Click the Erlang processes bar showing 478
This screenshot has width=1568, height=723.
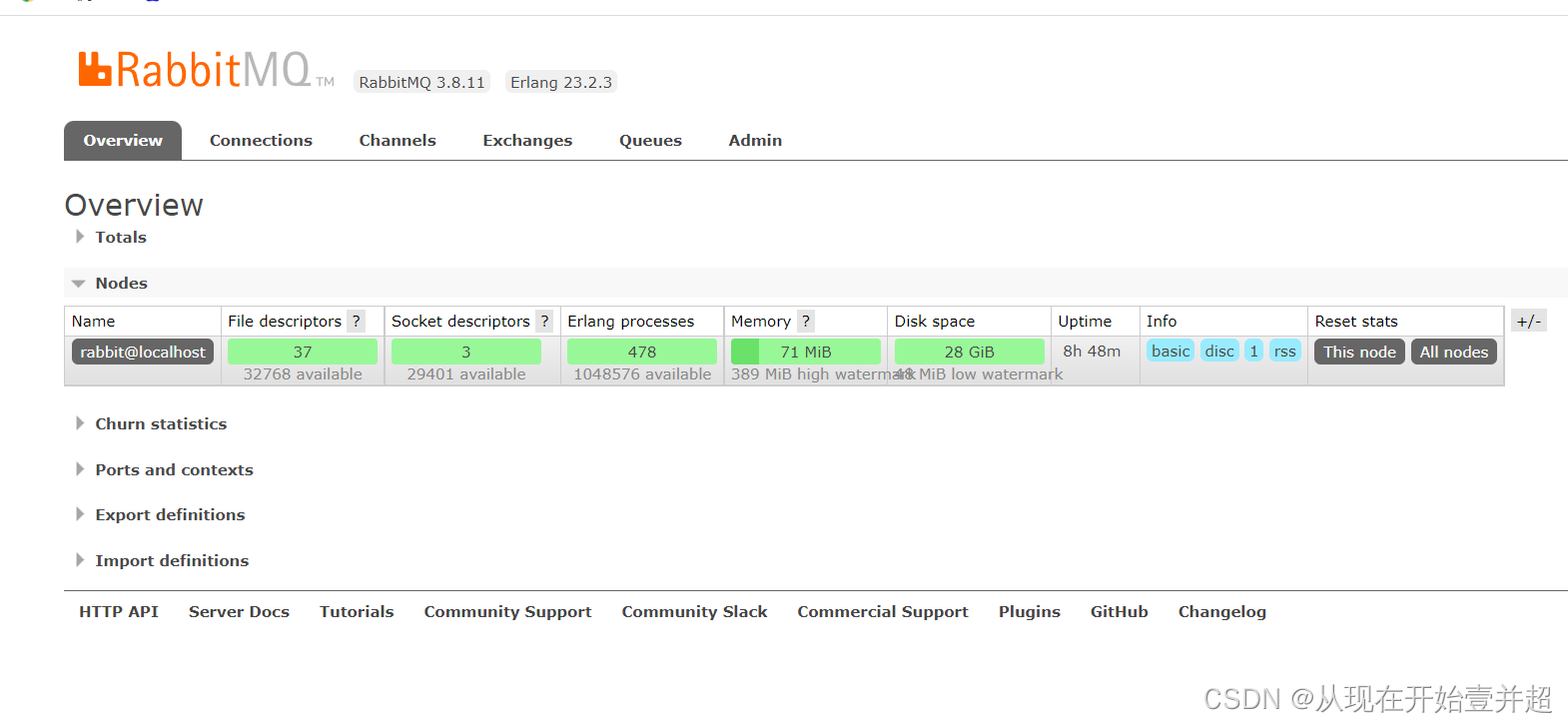click(x=642, y=352)
